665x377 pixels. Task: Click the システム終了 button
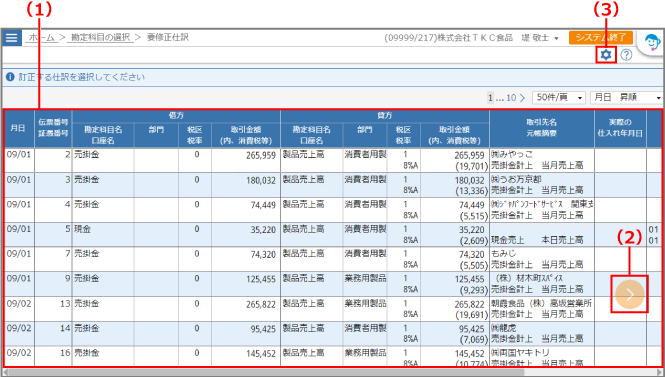pos(601,38)
